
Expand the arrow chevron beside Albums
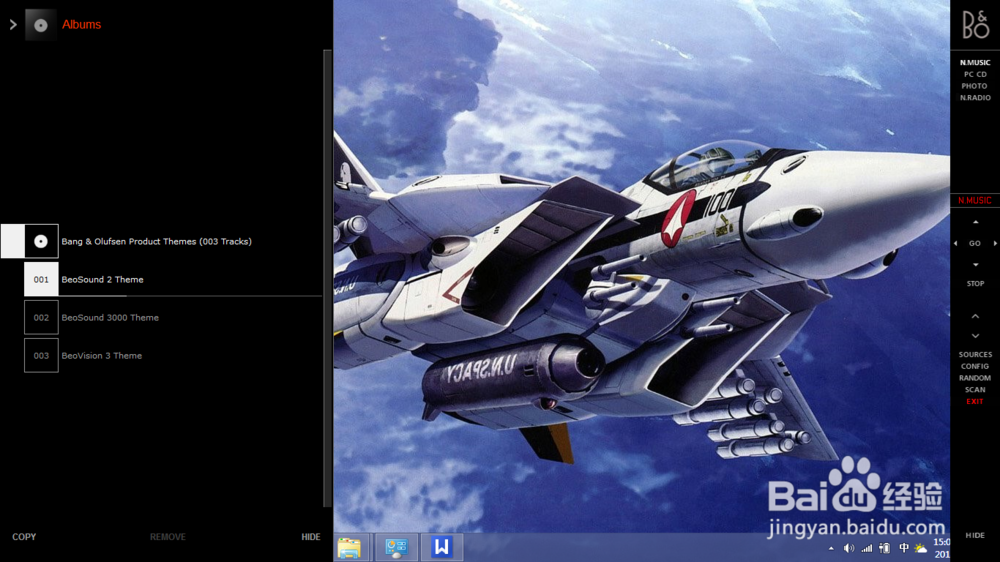click(13, 25)
